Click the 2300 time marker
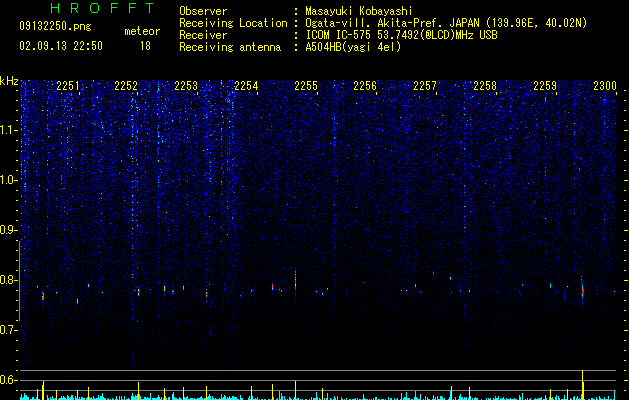Viewport: 629px width, 400px height. point(605,86)
